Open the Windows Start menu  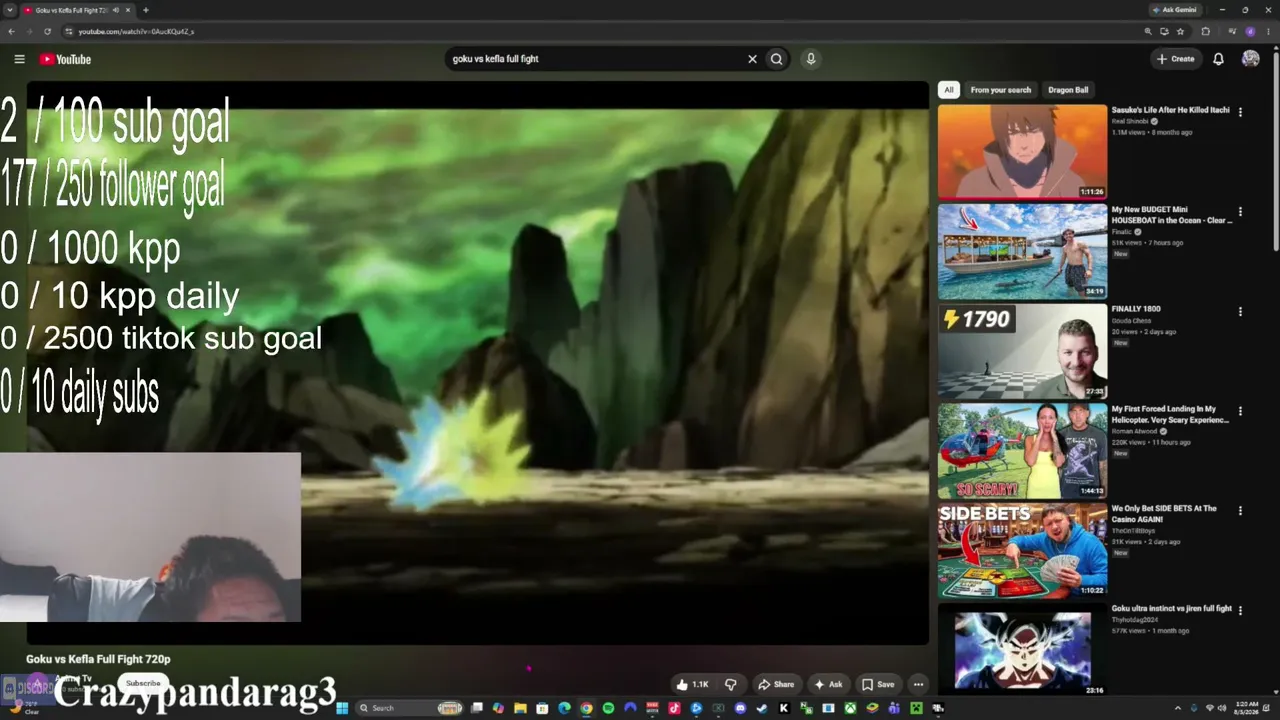pyautogui.click(x=342, y=708)
